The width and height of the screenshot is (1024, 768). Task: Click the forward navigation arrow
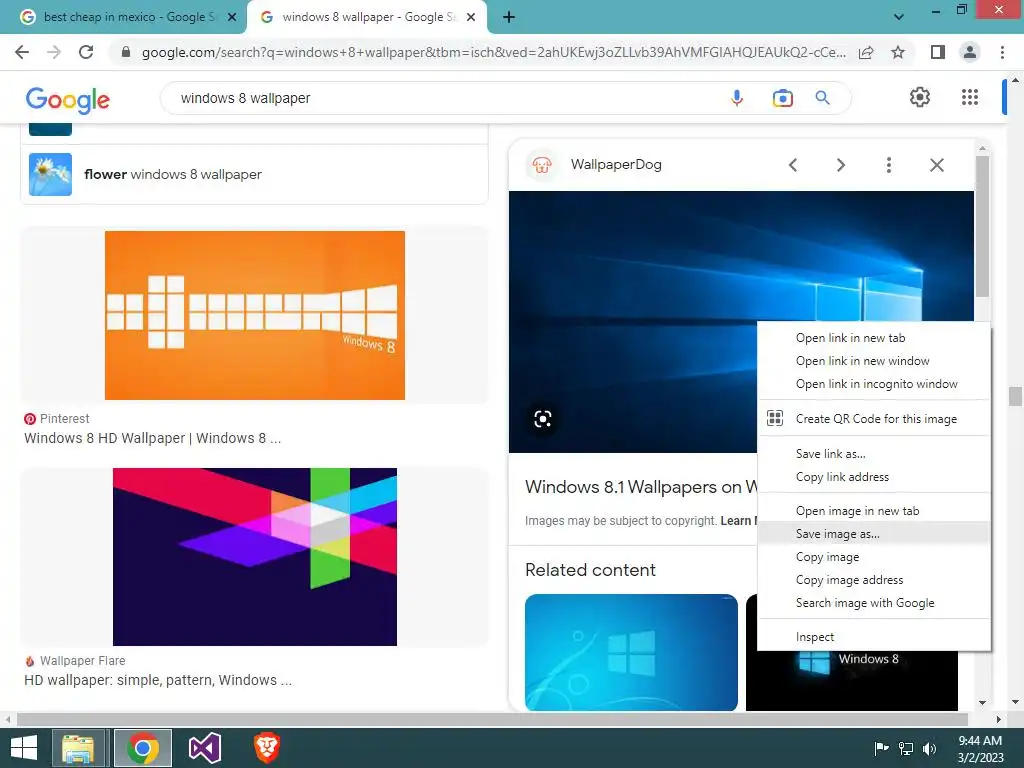54,52
